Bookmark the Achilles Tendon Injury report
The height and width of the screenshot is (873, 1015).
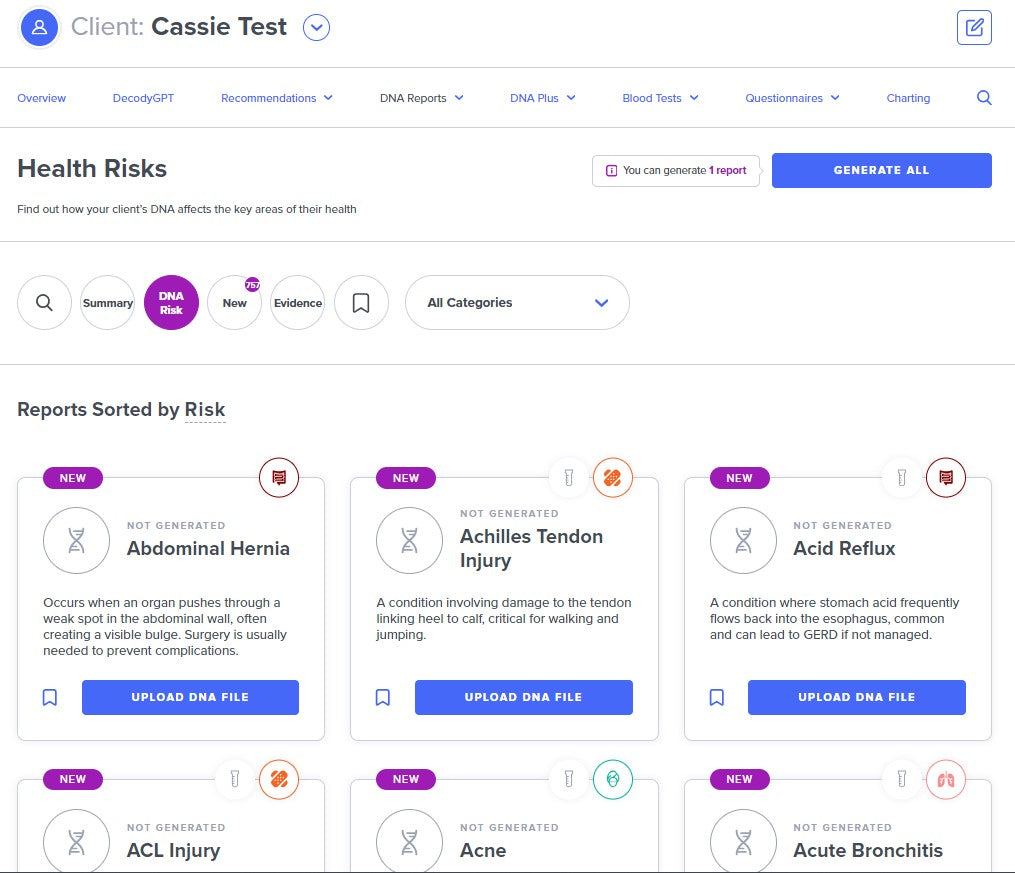(383, 697)
